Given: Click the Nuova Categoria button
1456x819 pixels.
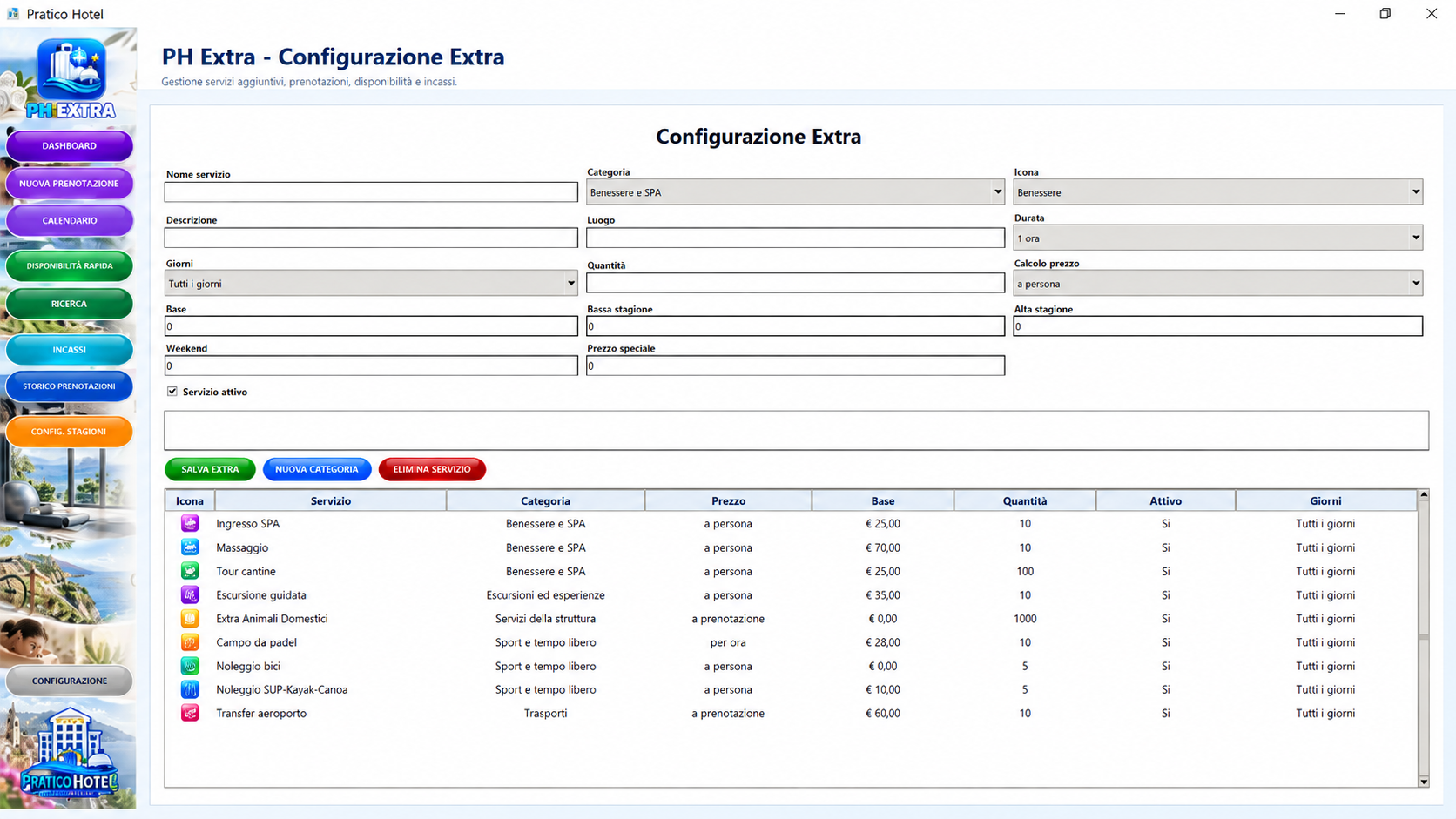Looking at the screenshot, I should pos(317,469).
